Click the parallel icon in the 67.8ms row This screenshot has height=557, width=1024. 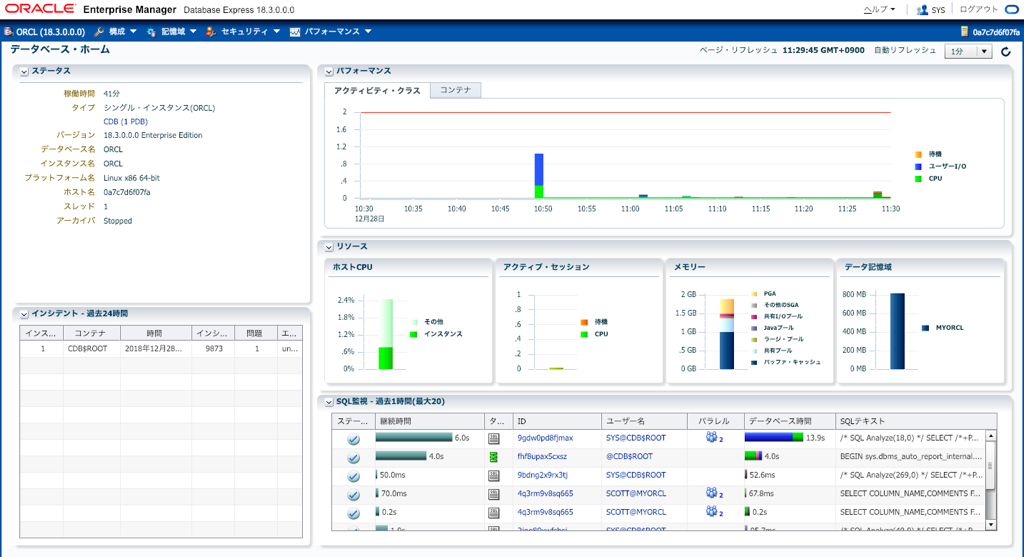point(712,492)
